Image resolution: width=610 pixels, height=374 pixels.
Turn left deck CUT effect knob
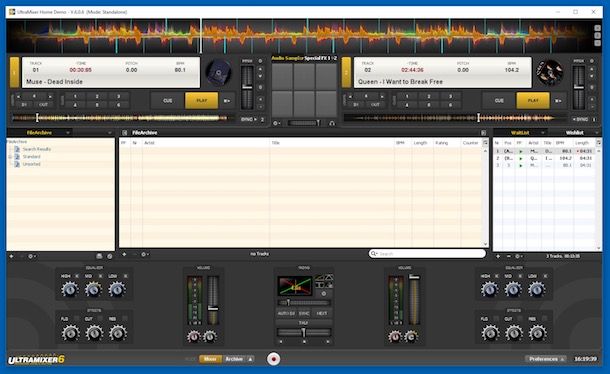94,333
